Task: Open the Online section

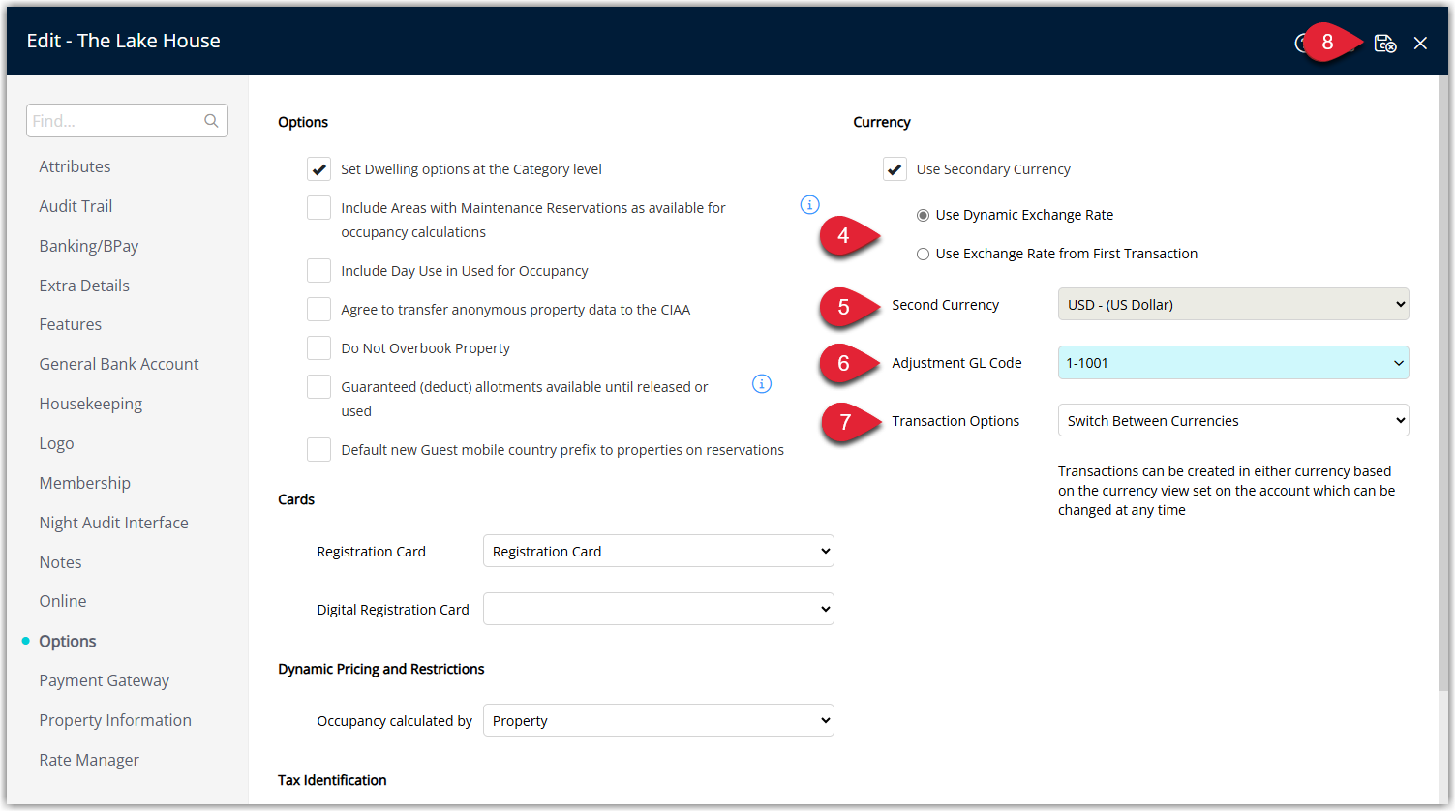Action: (63, 601)
